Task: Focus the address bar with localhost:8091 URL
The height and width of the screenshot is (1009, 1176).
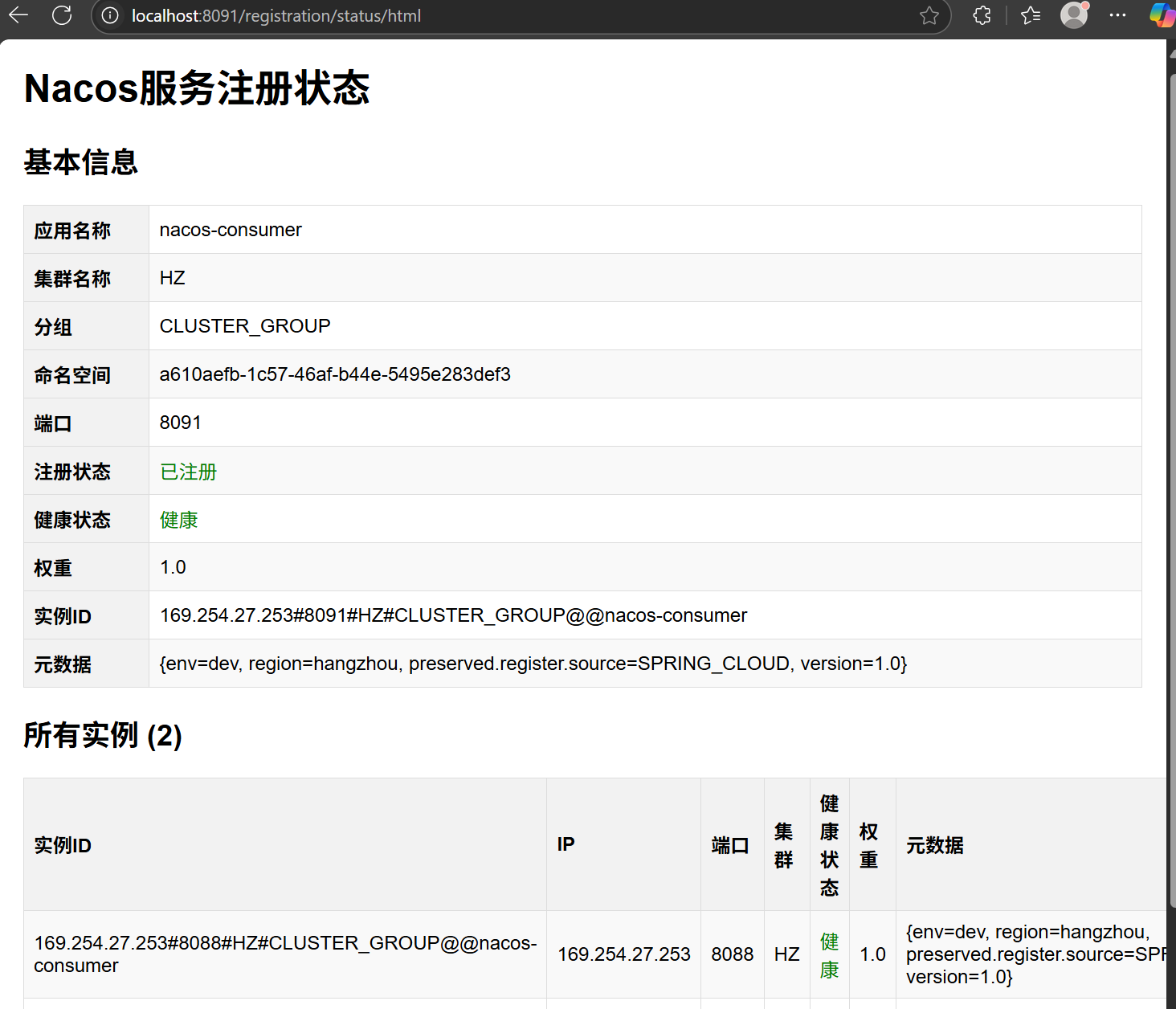Action: click(521, 16)
